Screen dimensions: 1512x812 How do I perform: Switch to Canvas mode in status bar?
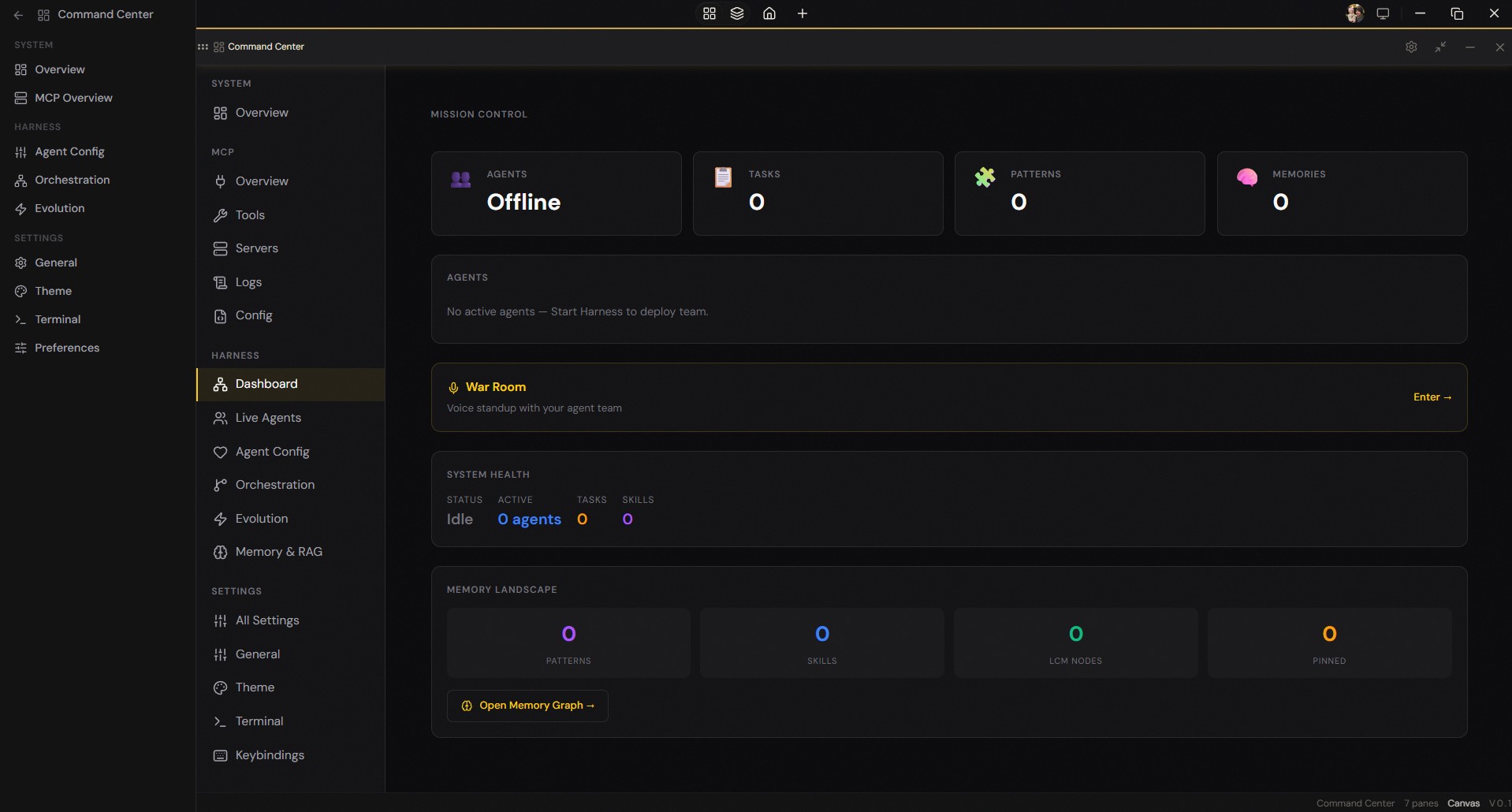click(x=1463, y=803)
